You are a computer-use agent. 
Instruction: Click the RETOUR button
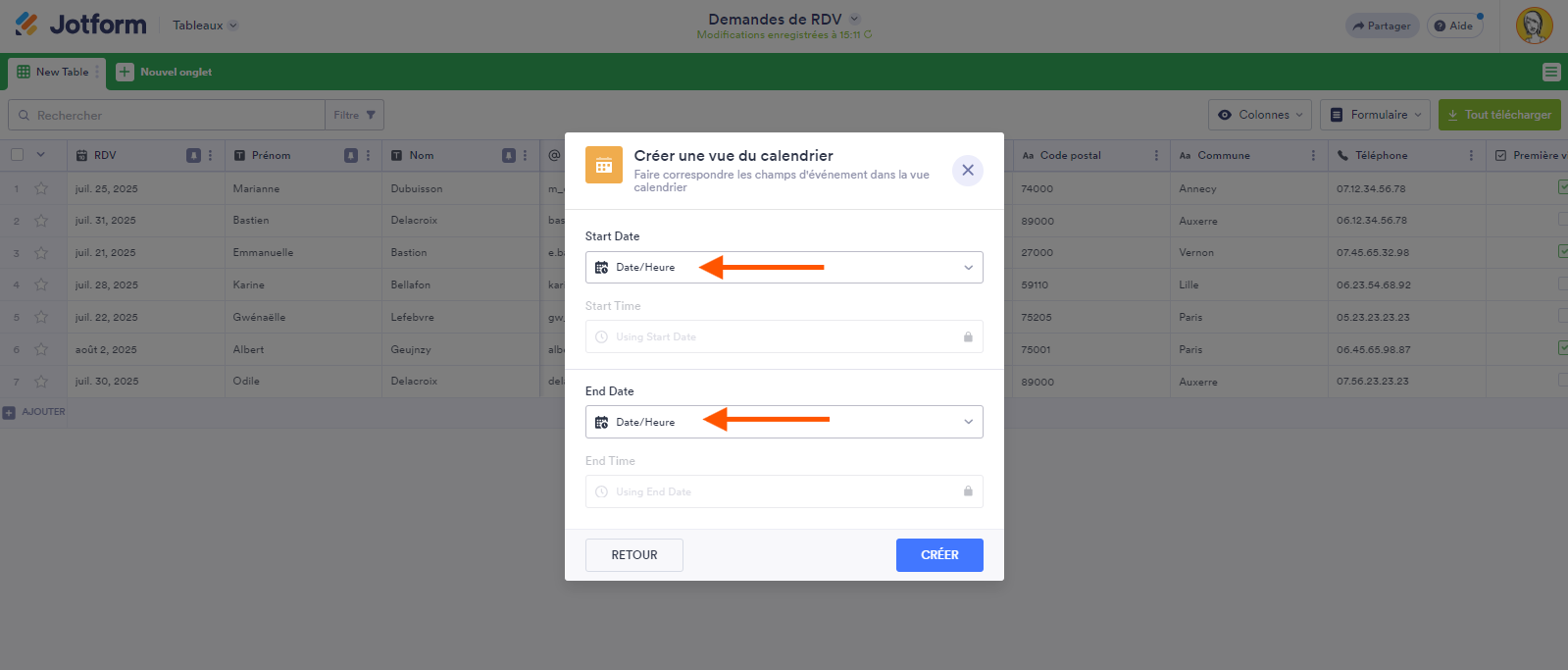point(633,555)
